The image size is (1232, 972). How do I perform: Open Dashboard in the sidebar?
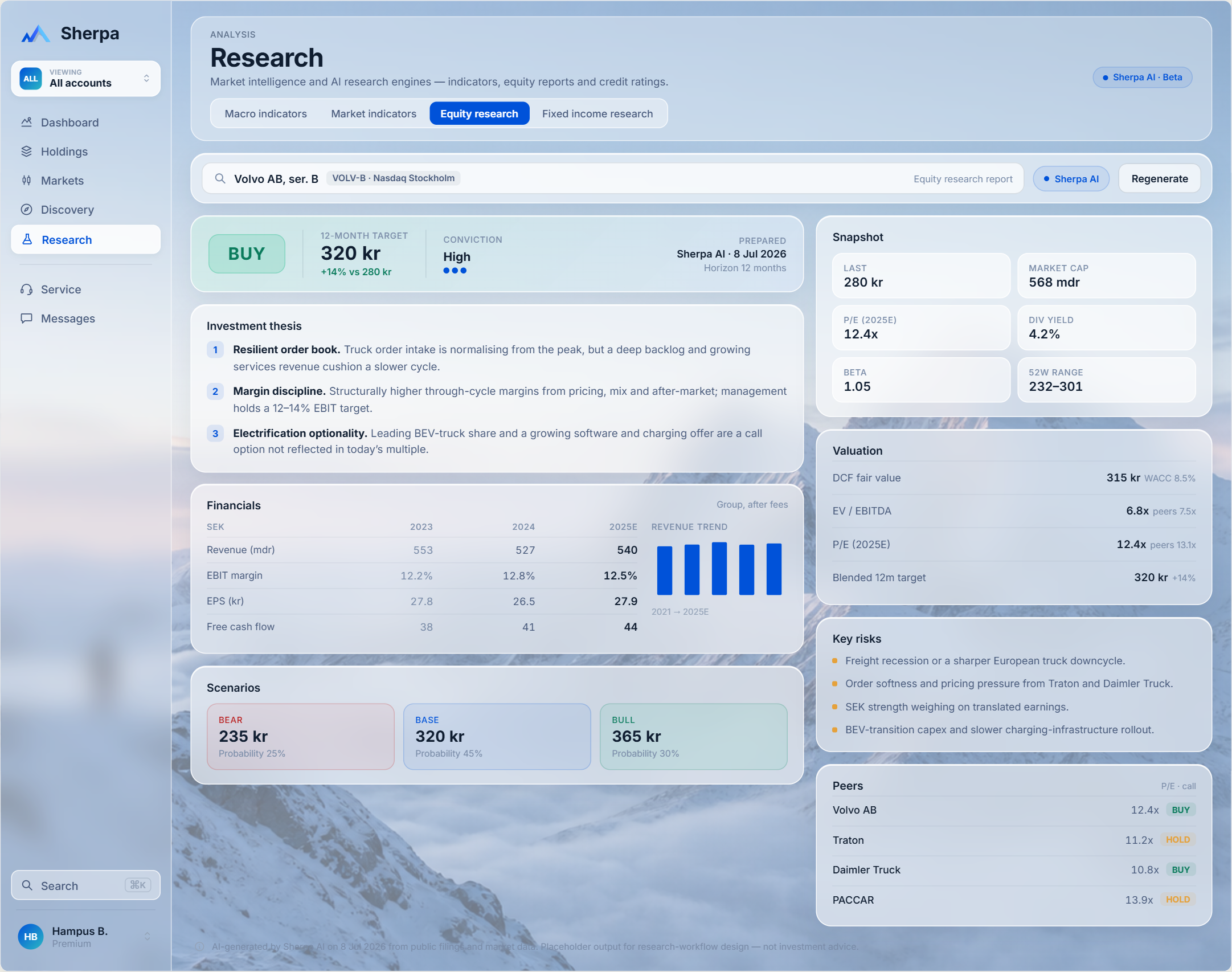85,122
